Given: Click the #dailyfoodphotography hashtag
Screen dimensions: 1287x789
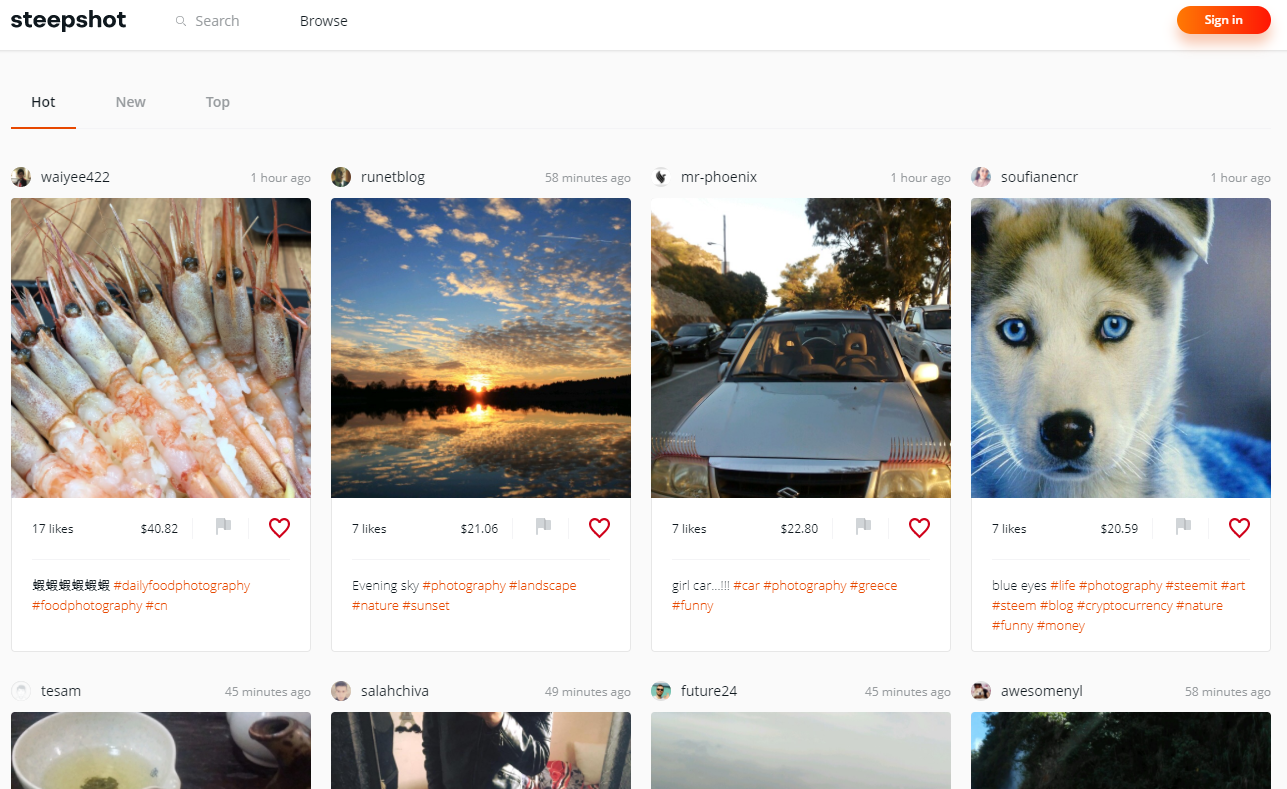Looking at the screenshot, I should point(182,586).
